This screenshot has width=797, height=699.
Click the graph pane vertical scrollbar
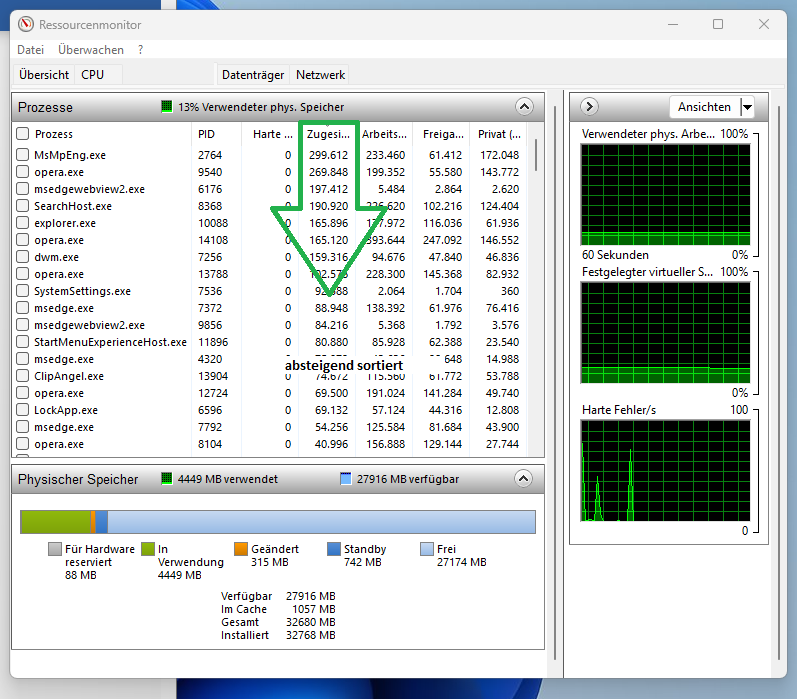click(779, 382)
